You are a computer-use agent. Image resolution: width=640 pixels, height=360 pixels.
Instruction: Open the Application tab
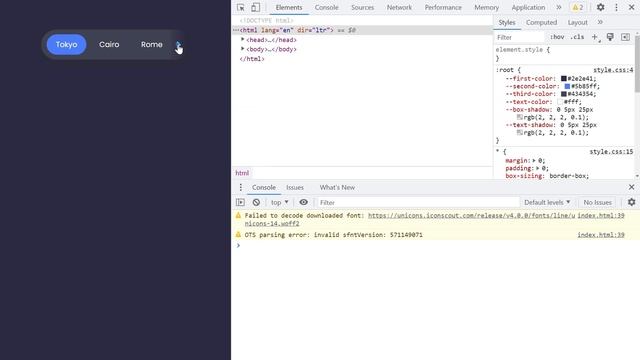[x=528, y=7]
